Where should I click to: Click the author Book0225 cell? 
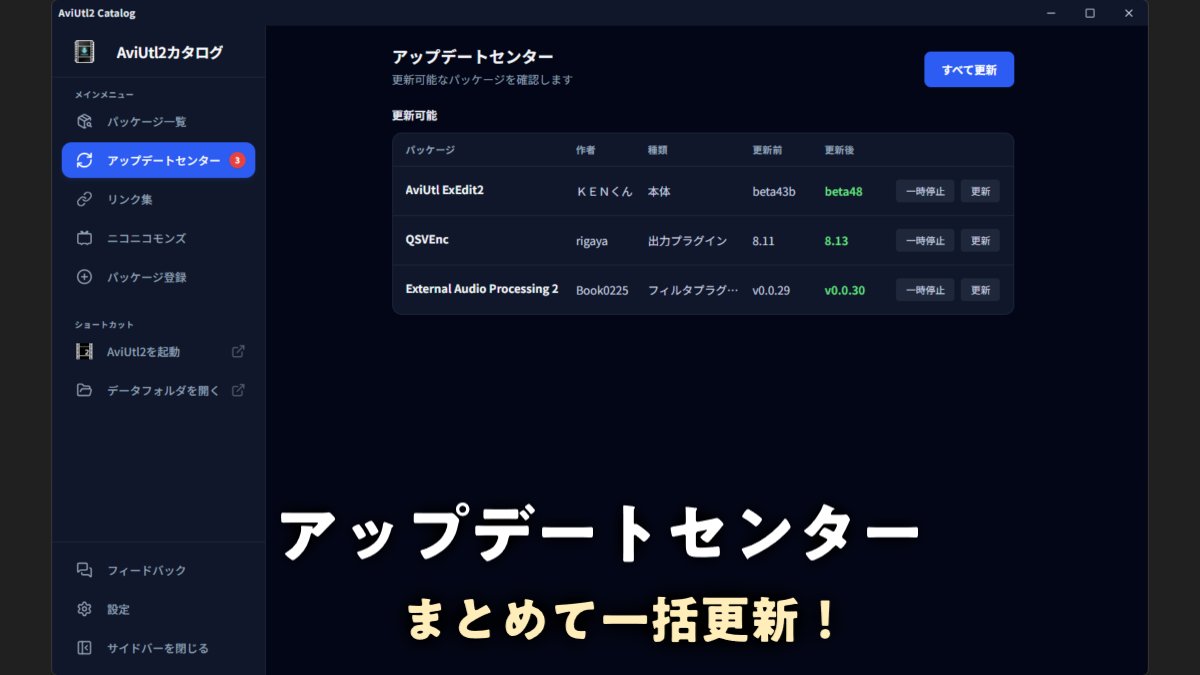click(x=602, y=291)
